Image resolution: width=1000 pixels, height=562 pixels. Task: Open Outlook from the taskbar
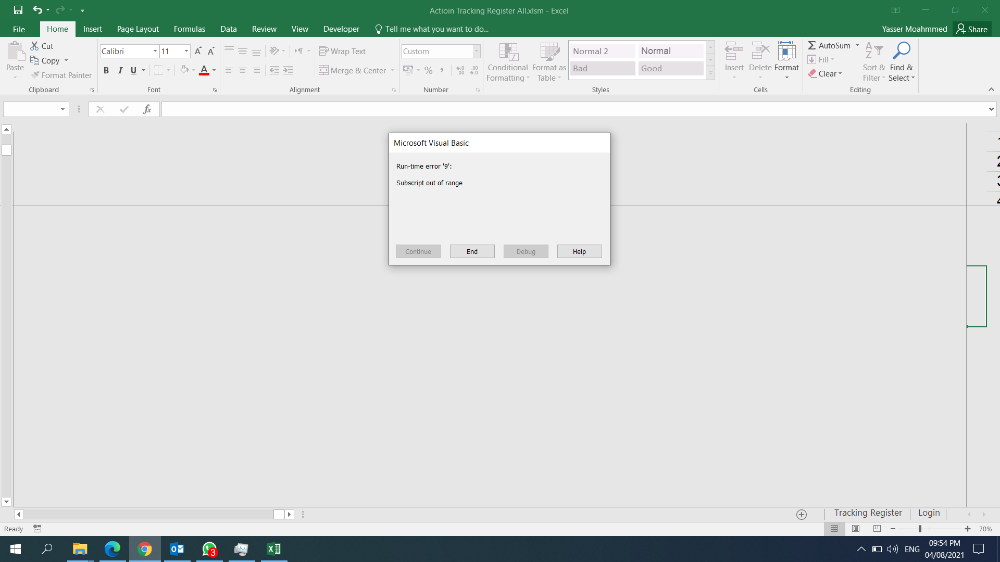pos(177,549)
